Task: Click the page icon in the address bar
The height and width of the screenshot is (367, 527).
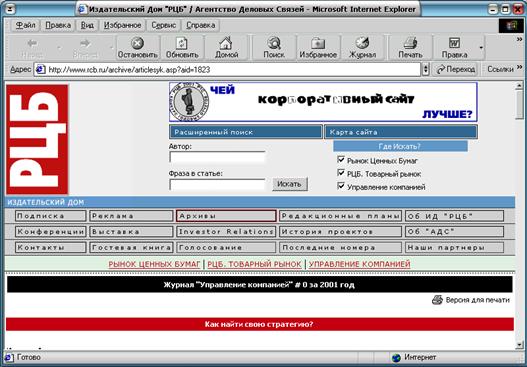Action: [41, 70]
